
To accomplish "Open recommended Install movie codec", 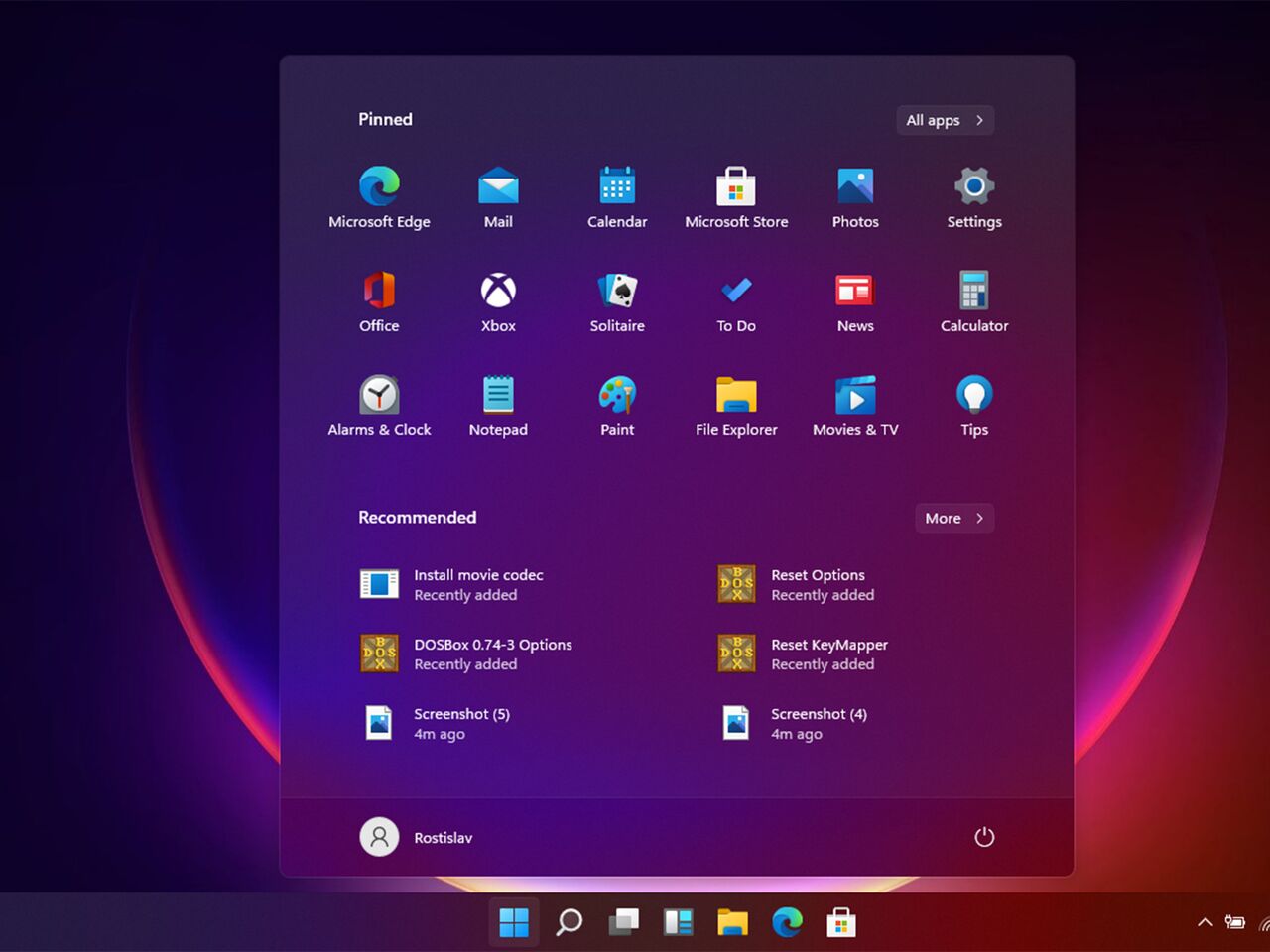I will coord(451,585).
